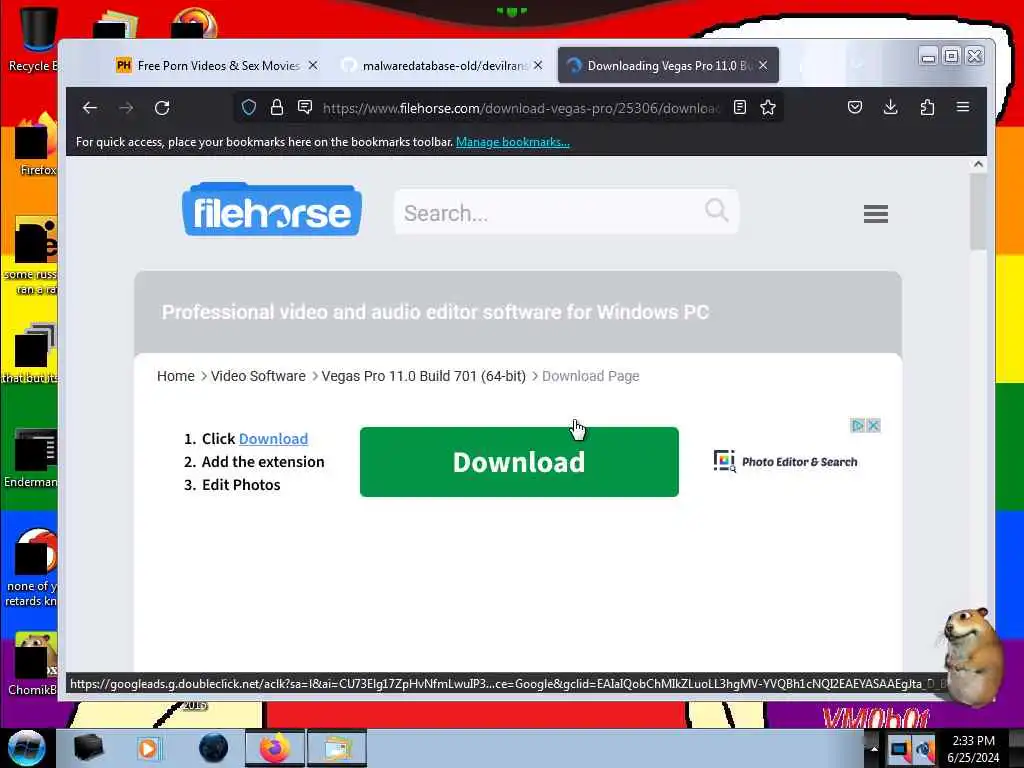
Task: Open tracking protection shield icon
Action: coord(248,107)
